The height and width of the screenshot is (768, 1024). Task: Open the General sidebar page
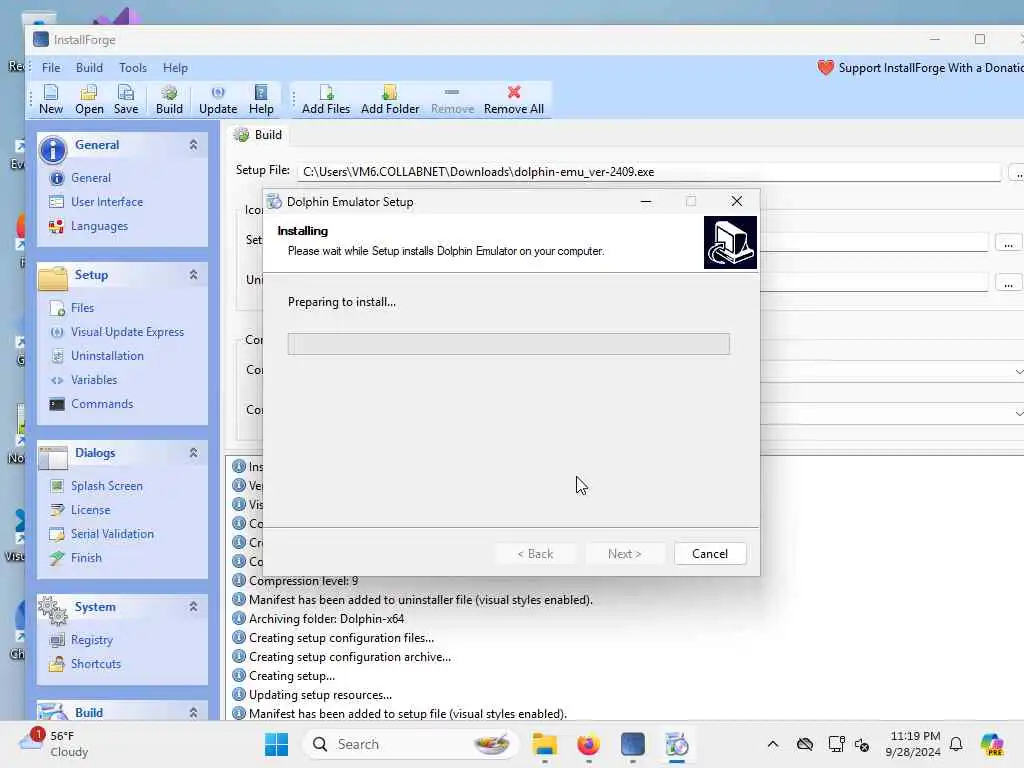pos(91,178)
